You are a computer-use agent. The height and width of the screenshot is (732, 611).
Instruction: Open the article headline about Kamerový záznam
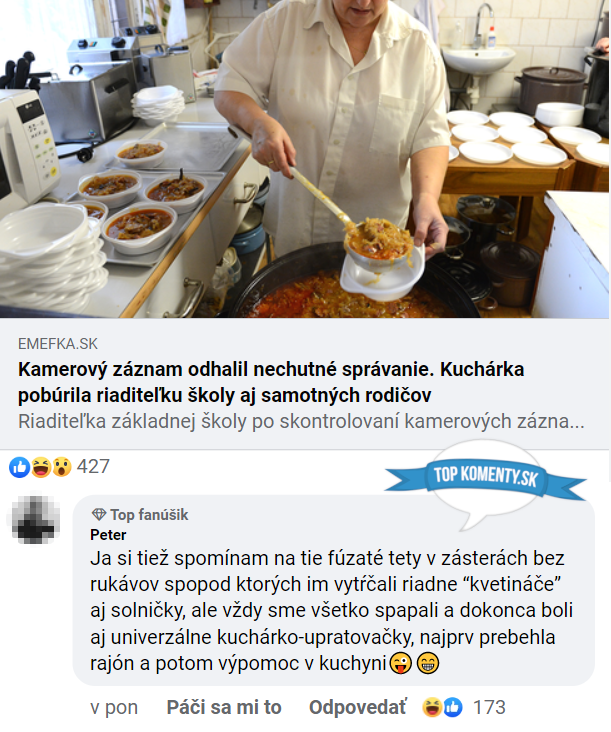(x=271, y=382)
